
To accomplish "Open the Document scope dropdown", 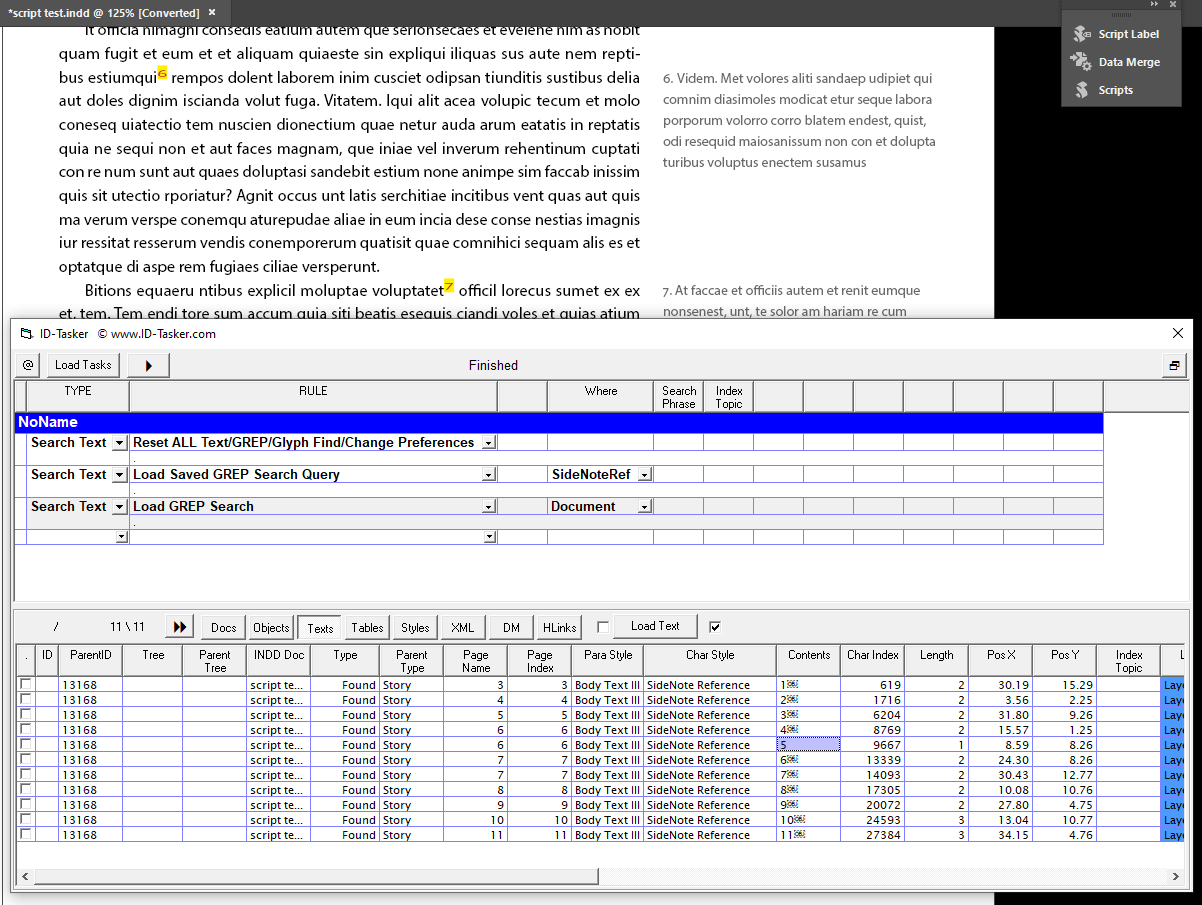I will click(x=644, y=506).
